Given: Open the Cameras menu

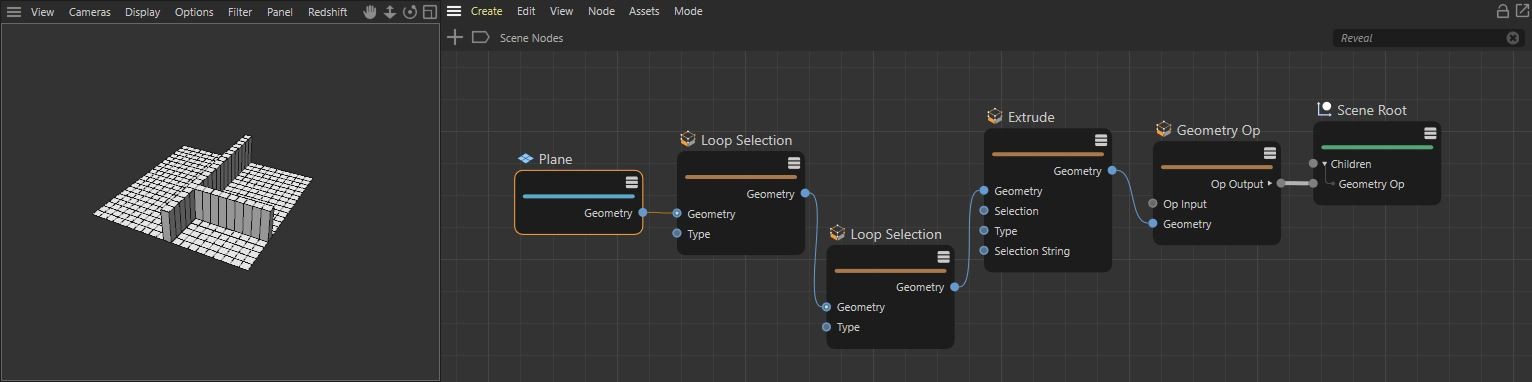Looking at the screenshot, I should pyautogui.click(x=89, y=12).
